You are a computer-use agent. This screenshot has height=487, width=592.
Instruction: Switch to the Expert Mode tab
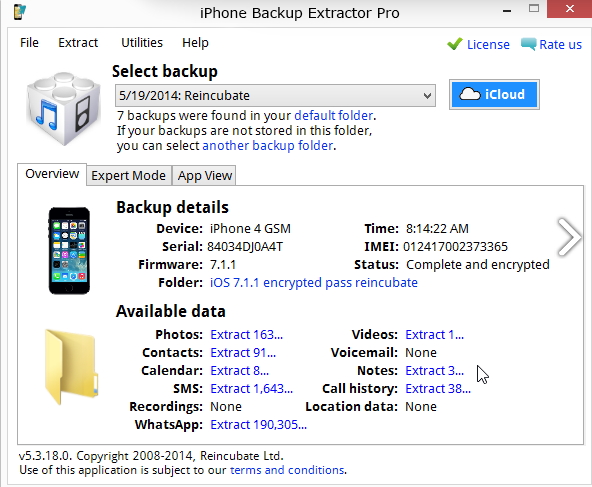pyautogui.click(x=129, y=176)
